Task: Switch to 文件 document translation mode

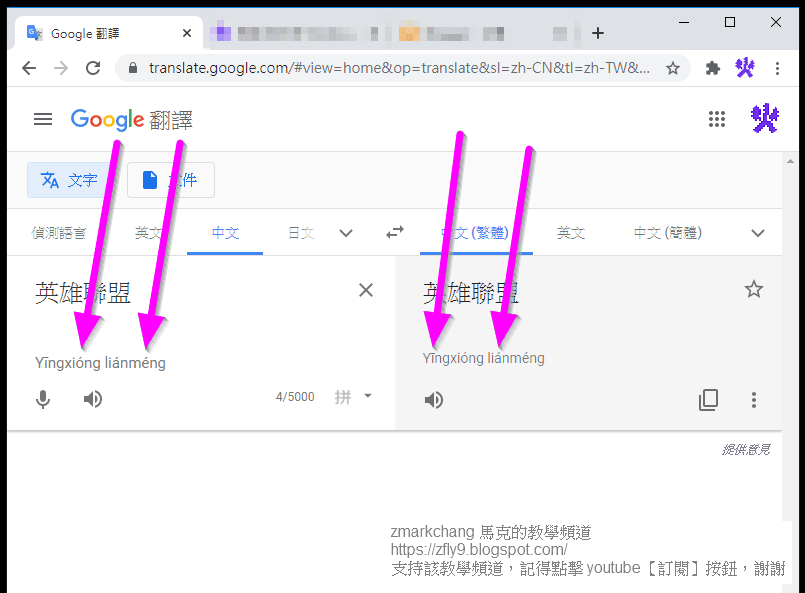Action: point(171,180)
